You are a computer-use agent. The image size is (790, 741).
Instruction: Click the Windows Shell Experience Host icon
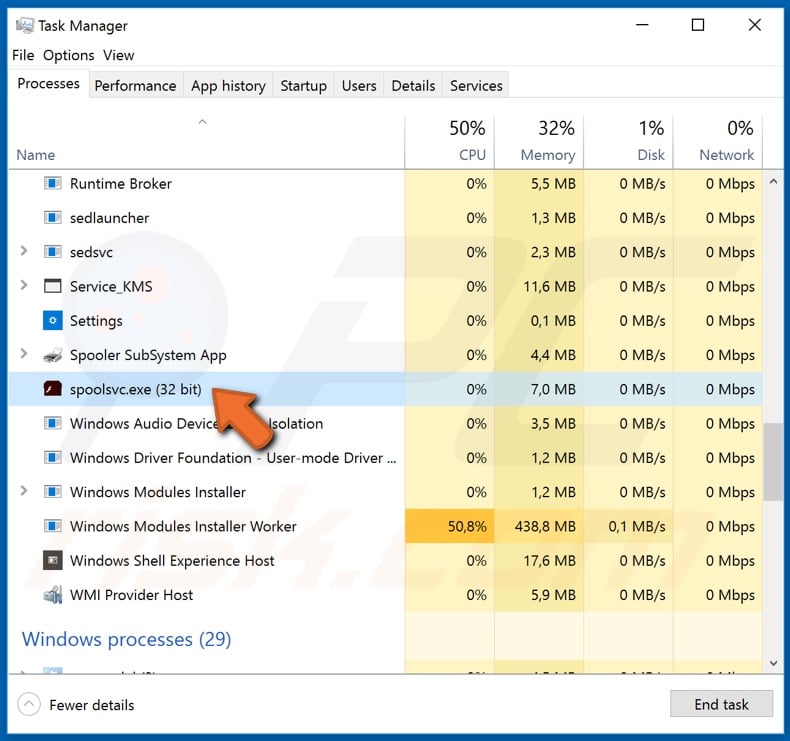click(x=52, y=560)
